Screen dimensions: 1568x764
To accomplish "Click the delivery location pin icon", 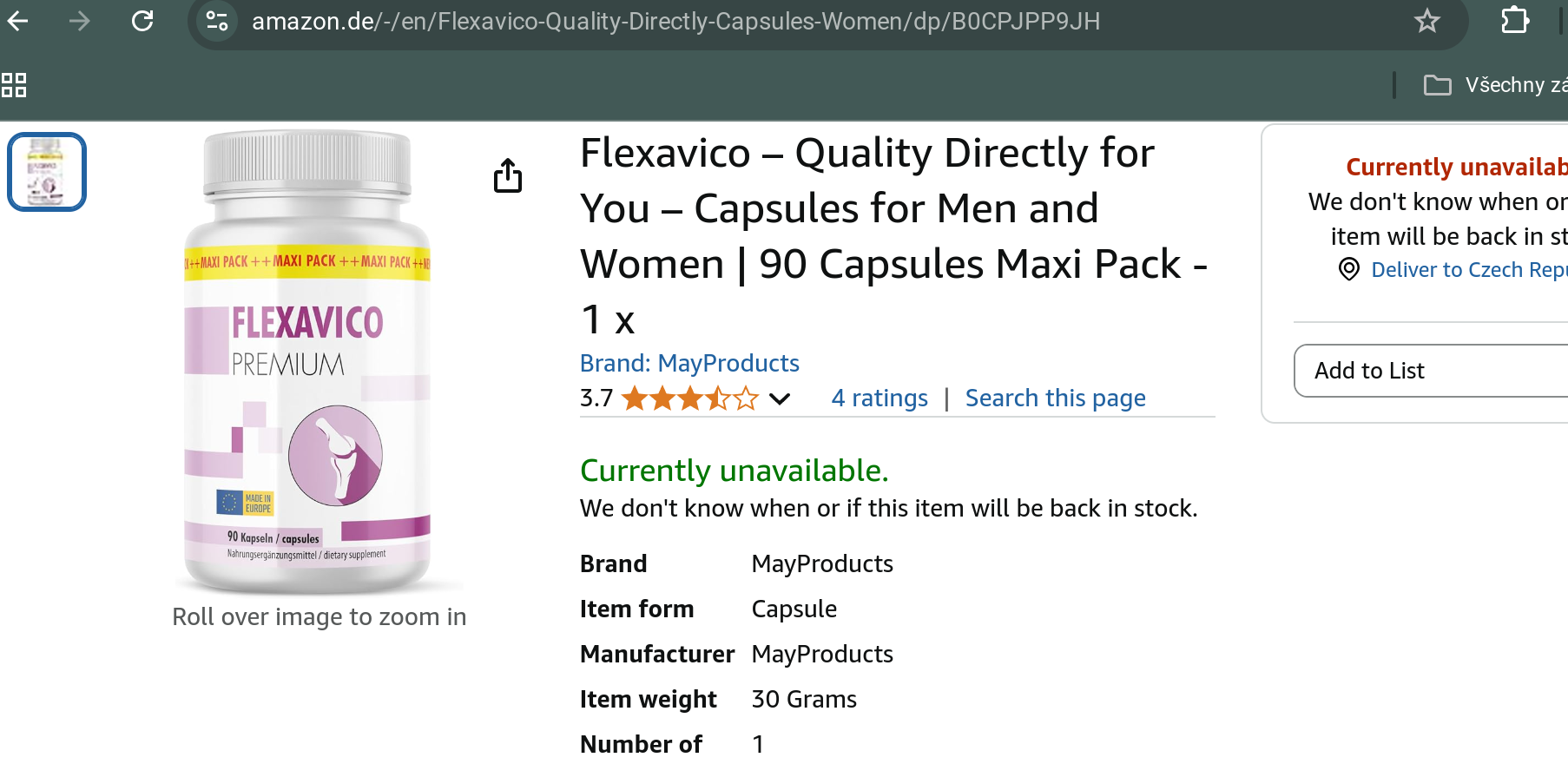I will pyautogui.click(x=1348, y=270).
